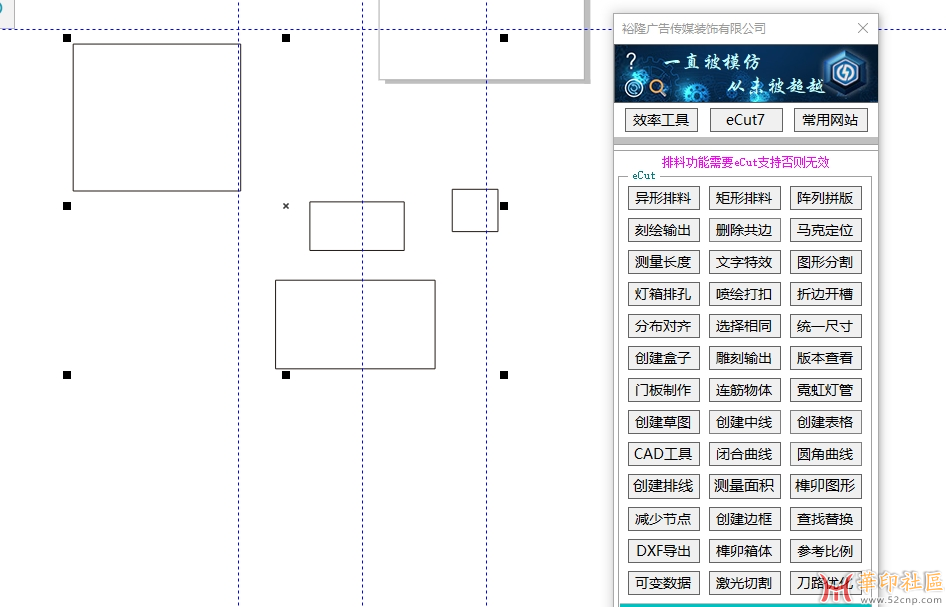Close the 裕隆广告传媒 plugin panel
Viewport: 946px width, 607px height.
pyautogui.click(x=863, y=28)
